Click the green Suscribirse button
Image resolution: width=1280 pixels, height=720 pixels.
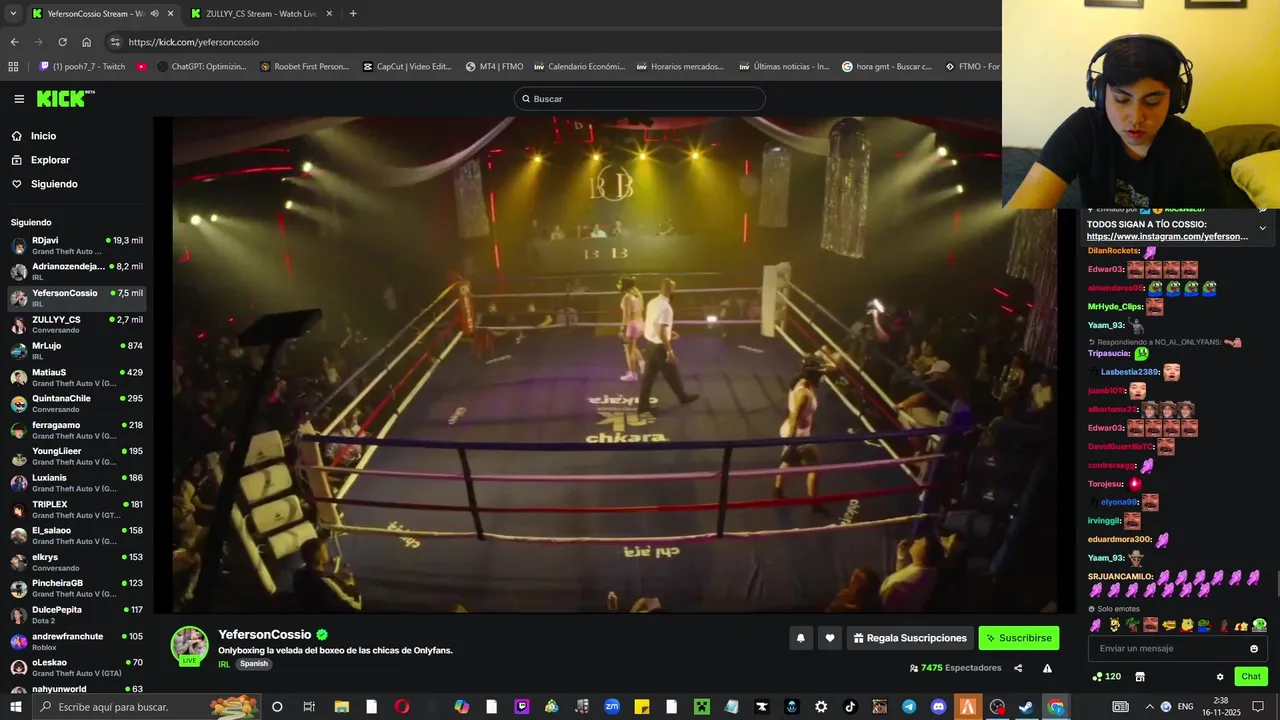(1019, 638)
